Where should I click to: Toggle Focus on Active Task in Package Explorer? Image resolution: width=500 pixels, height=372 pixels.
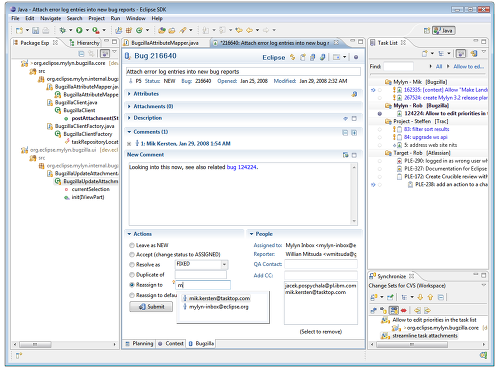point(105,53)
